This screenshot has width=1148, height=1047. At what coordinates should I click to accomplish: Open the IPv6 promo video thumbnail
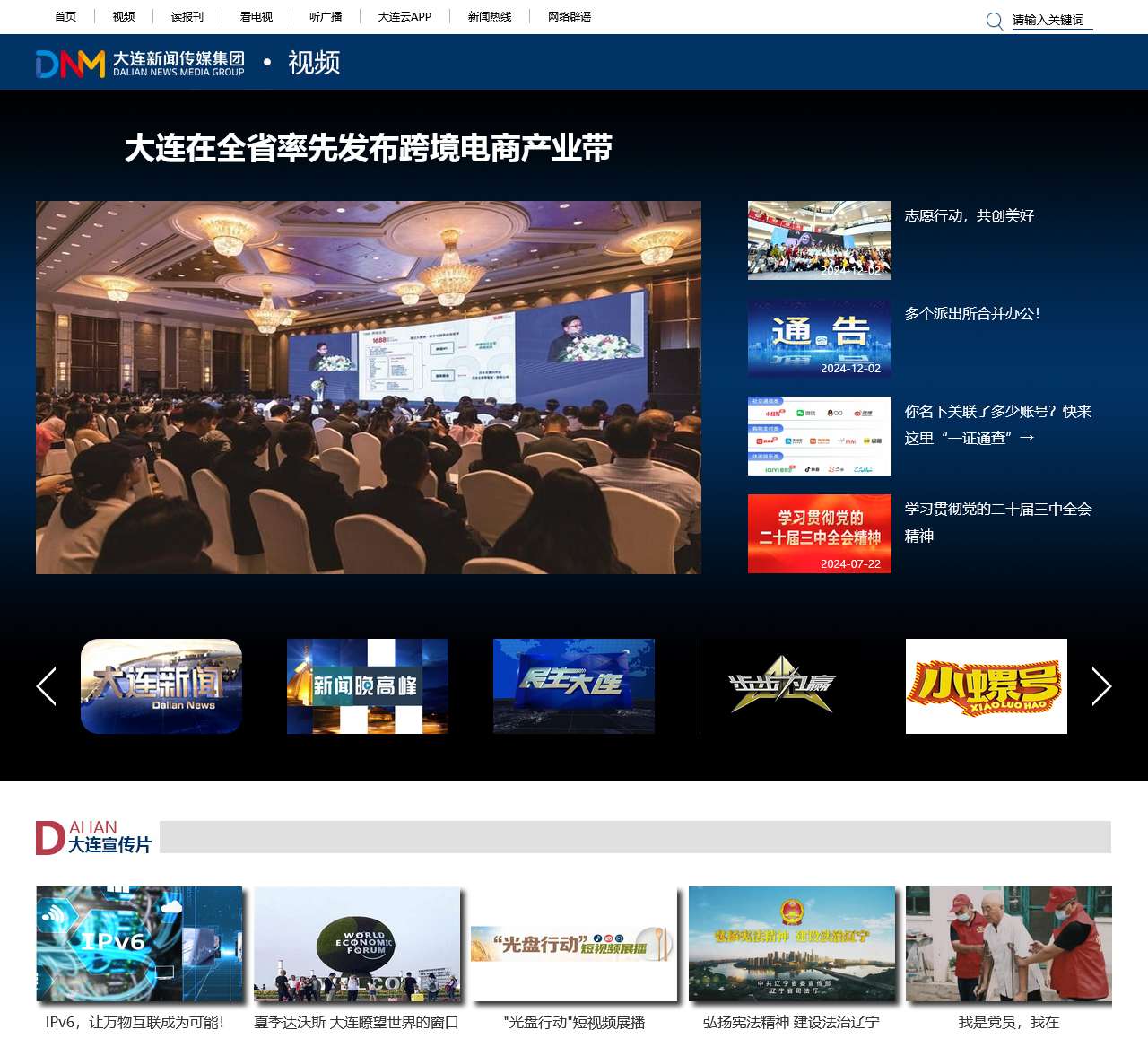point(139,944)
